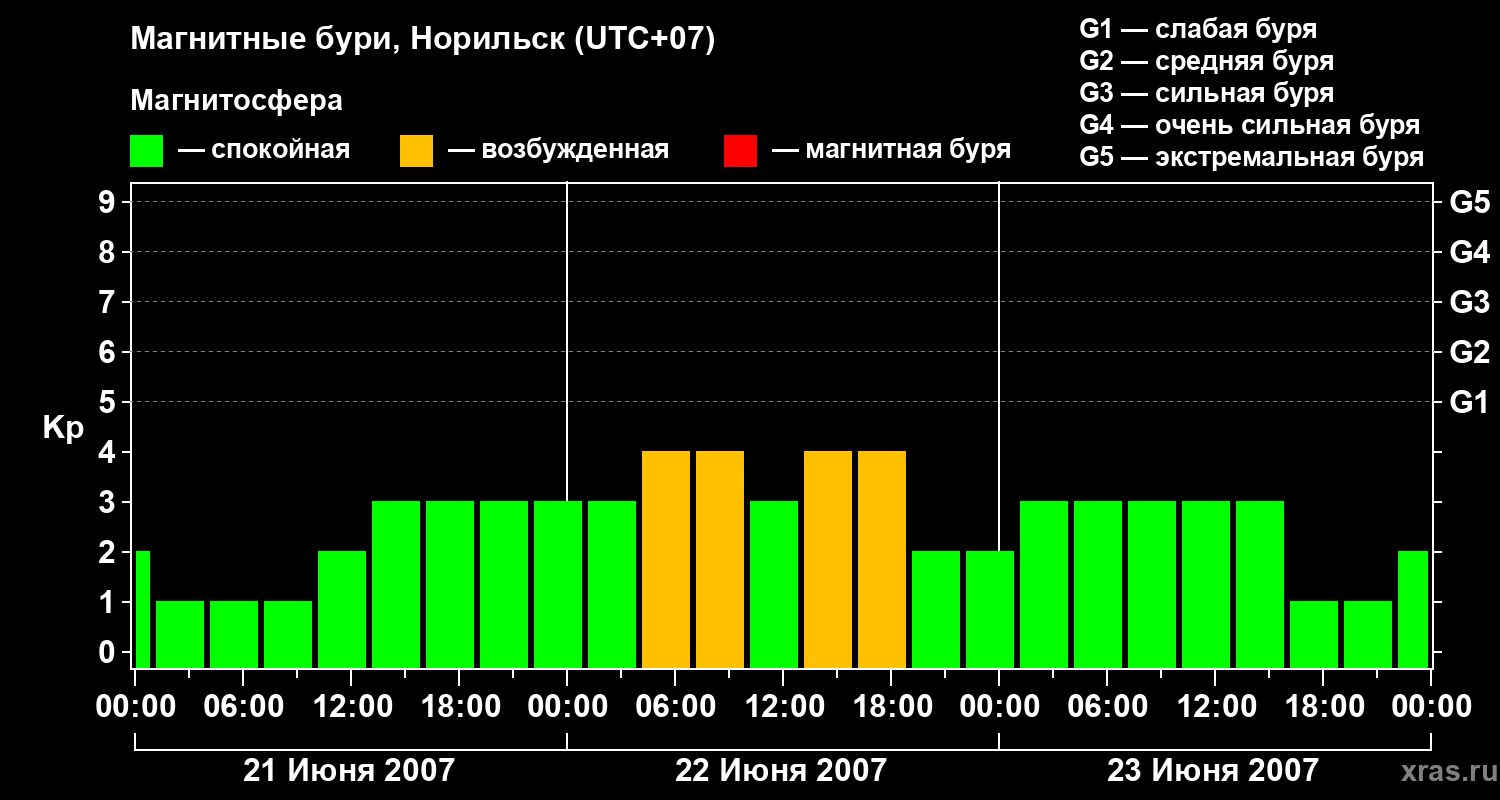Click the '21 Июня 2007' date label
This screenshot has width=1500, height=800.
click(349, 771)
